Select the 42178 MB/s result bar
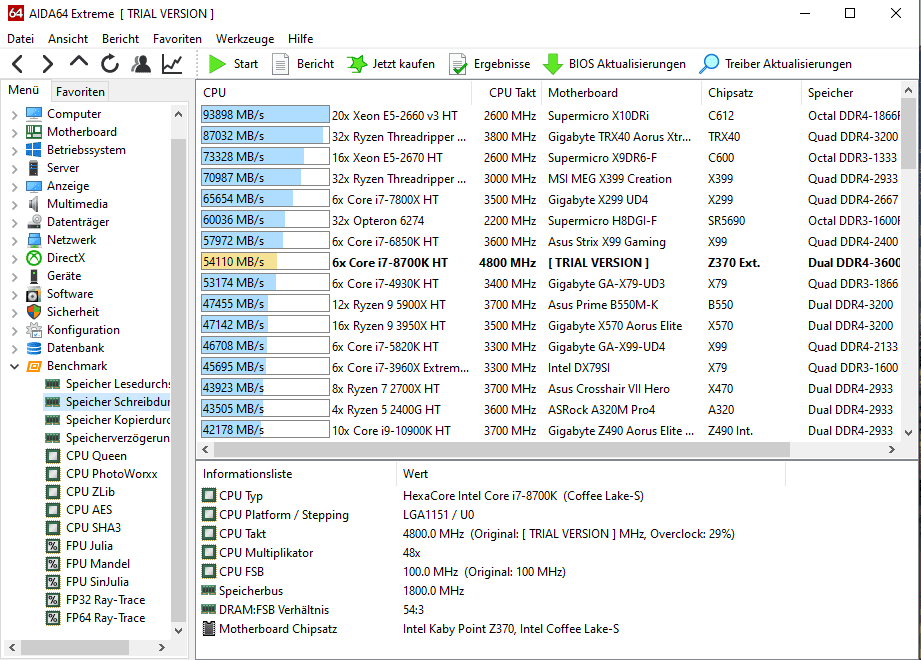 tap(265, 430)
